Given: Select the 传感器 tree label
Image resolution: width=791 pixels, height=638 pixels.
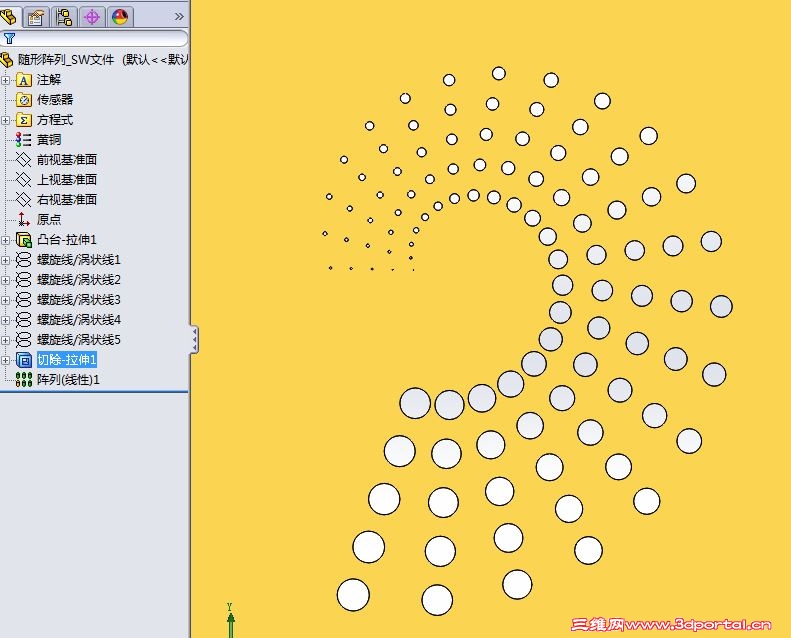Looking at the screenshot, I should (x=55, y=100).
